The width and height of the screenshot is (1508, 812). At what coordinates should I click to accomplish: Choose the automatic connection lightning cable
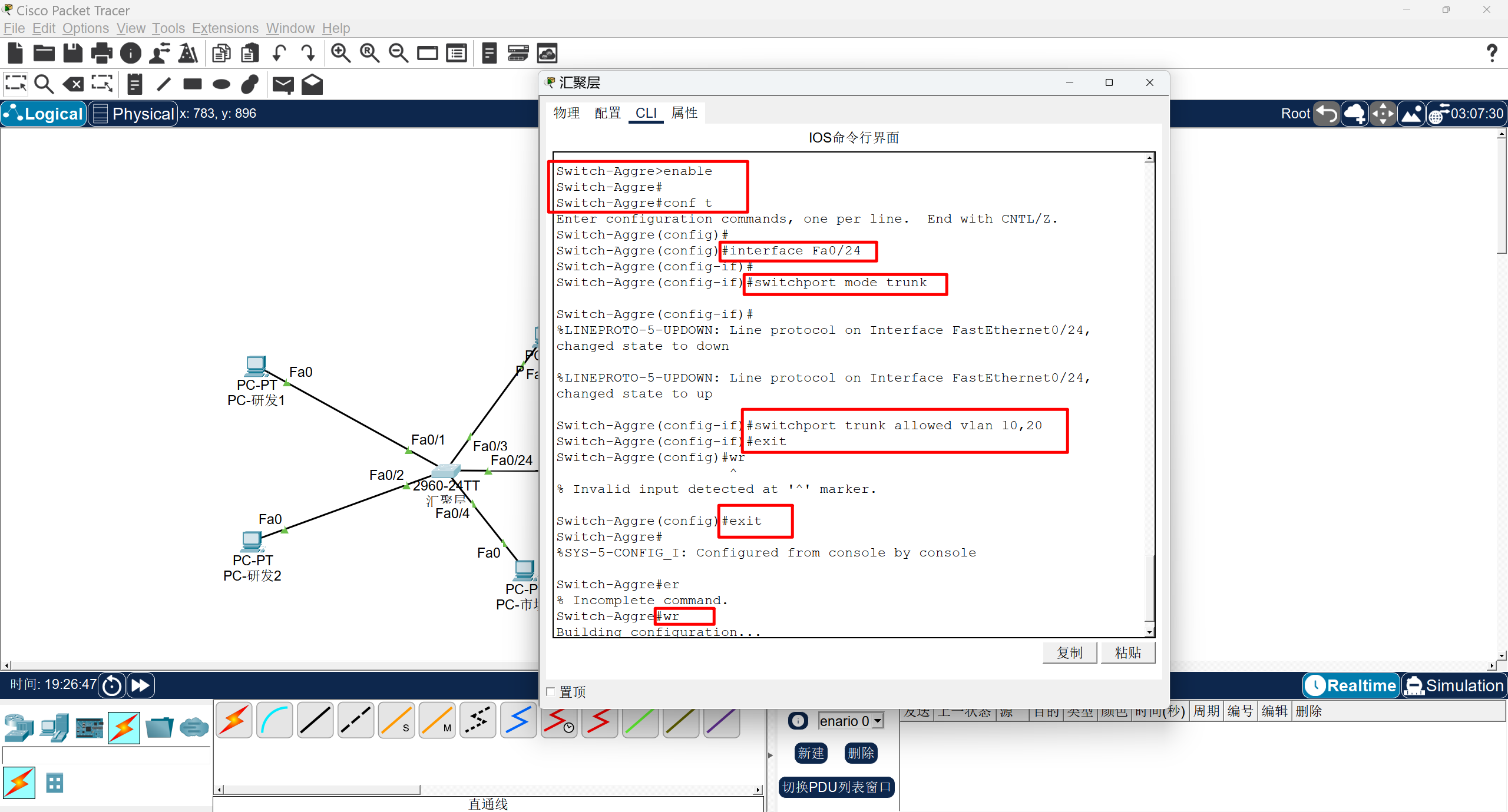(x=234, y=720)
